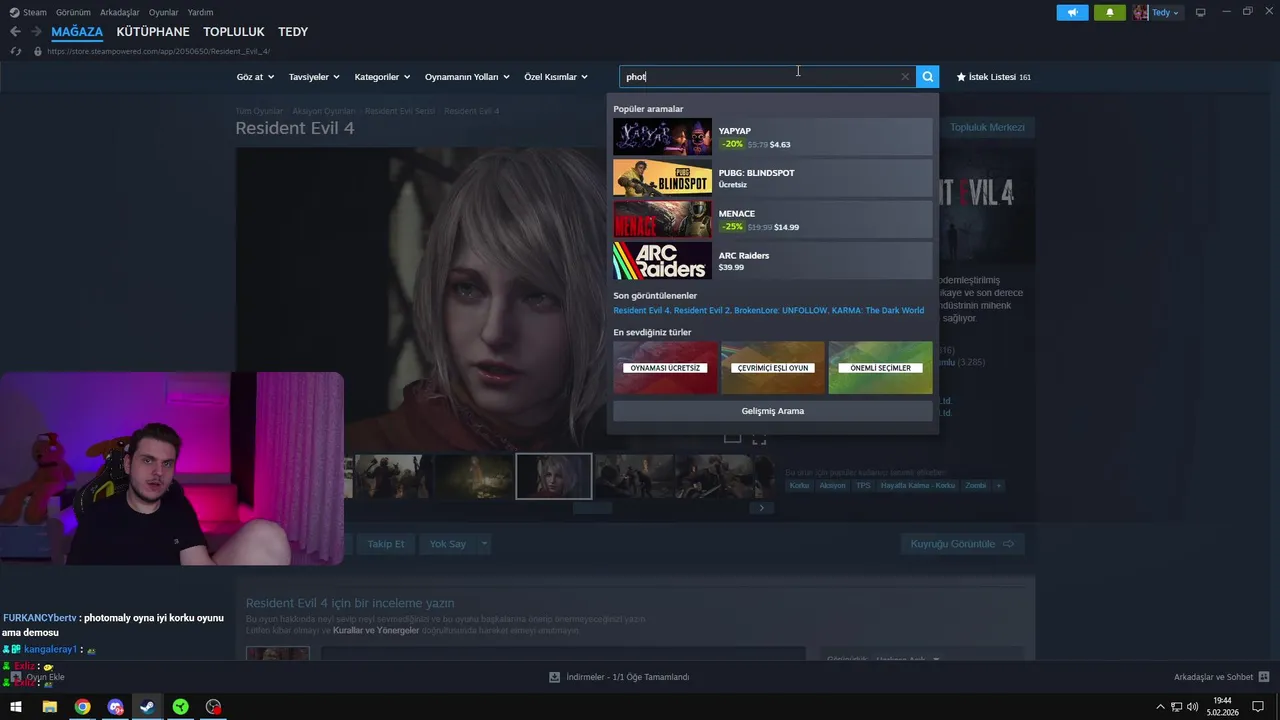The width and height of the screenshot is (1280, 720).
Task: Switch to the MAĞAZA tab
Action: pyautogui.click(x=77, y=32)
